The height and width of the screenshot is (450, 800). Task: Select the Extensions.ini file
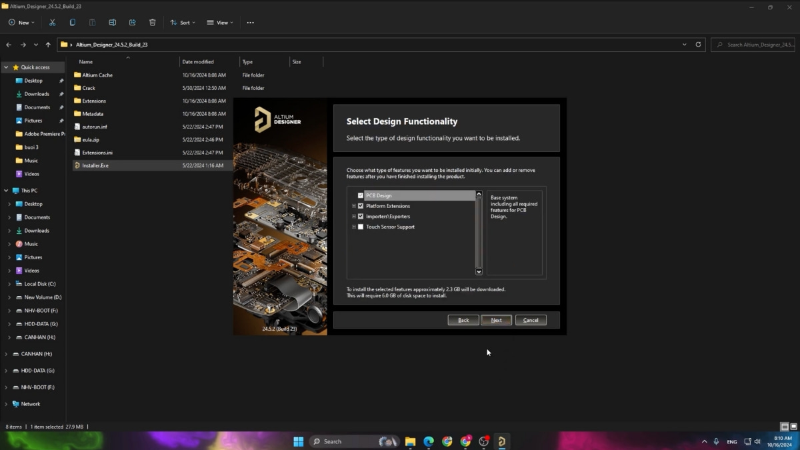pos(97,153)
